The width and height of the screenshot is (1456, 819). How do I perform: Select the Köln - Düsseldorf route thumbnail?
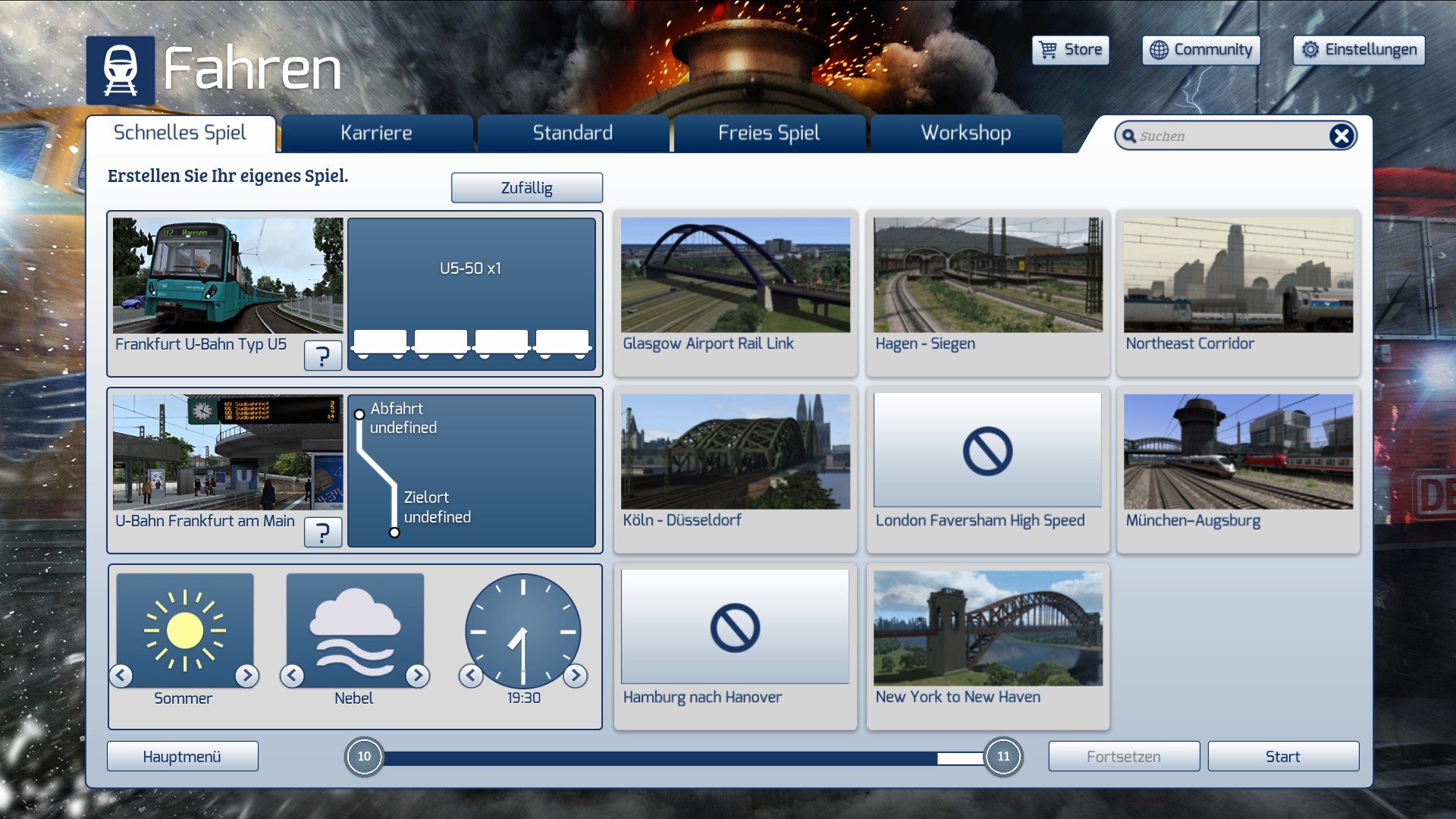[735, 452]
